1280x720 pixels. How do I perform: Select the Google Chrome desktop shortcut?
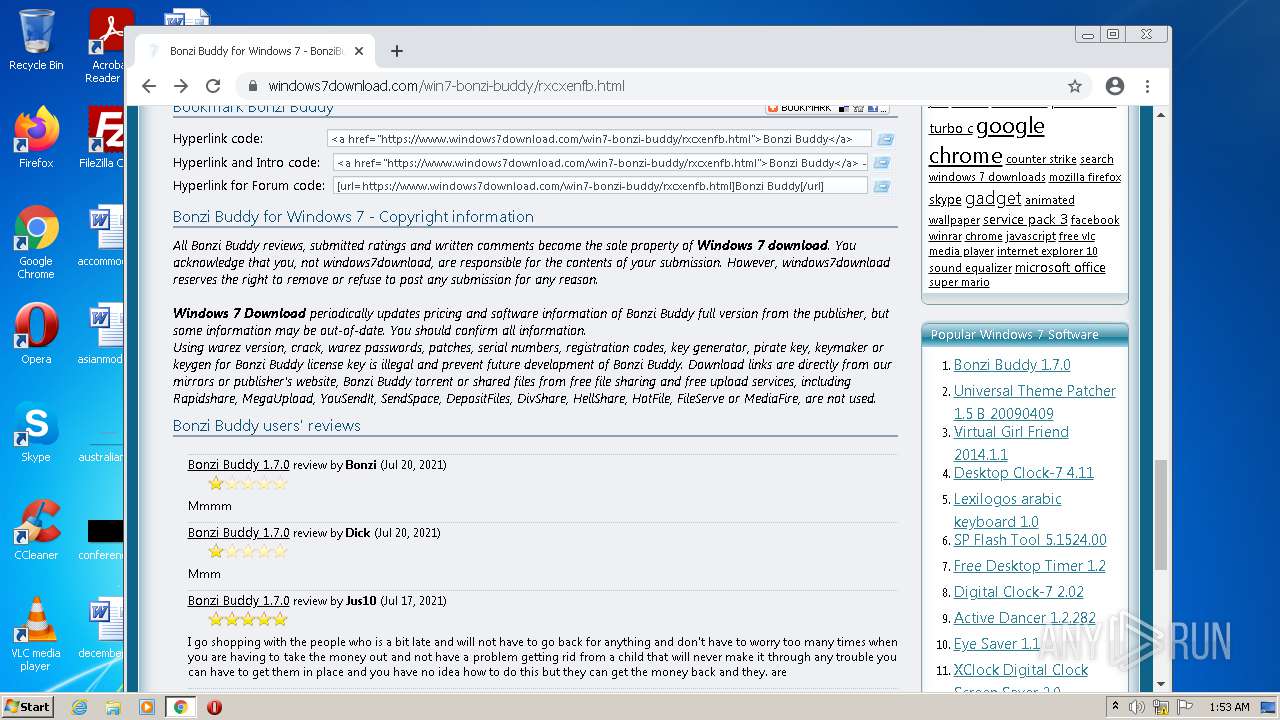(x=36, y=242)
